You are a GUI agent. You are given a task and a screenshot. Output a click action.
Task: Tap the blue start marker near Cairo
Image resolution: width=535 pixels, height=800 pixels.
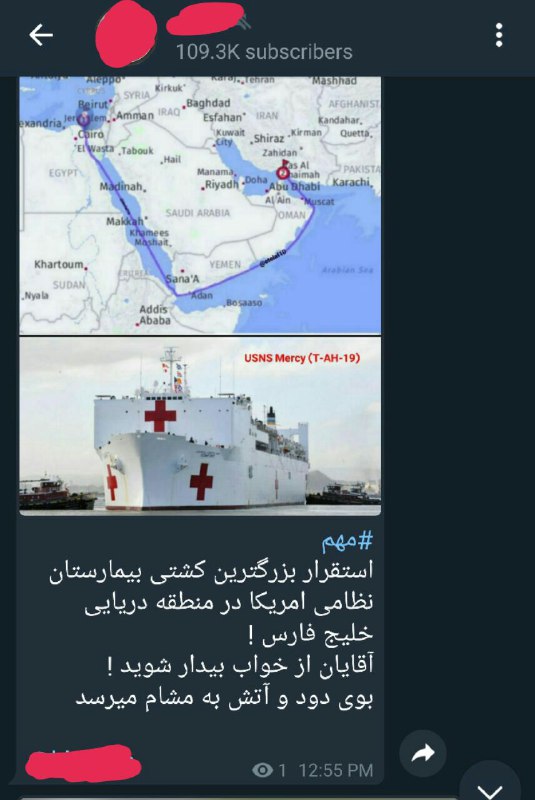[84, 118]
